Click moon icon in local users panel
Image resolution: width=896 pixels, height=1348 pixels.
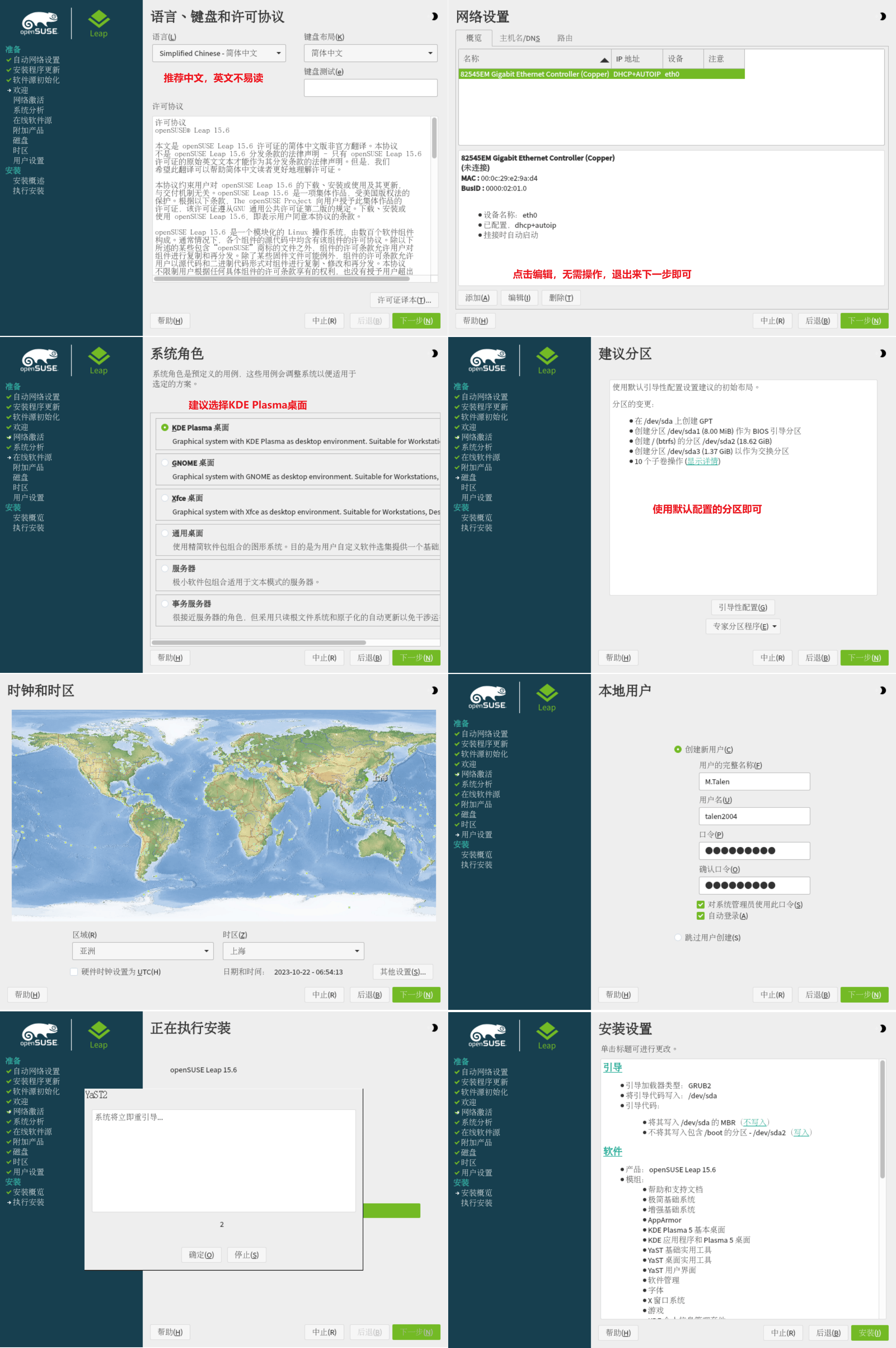[x=883, y=690]
